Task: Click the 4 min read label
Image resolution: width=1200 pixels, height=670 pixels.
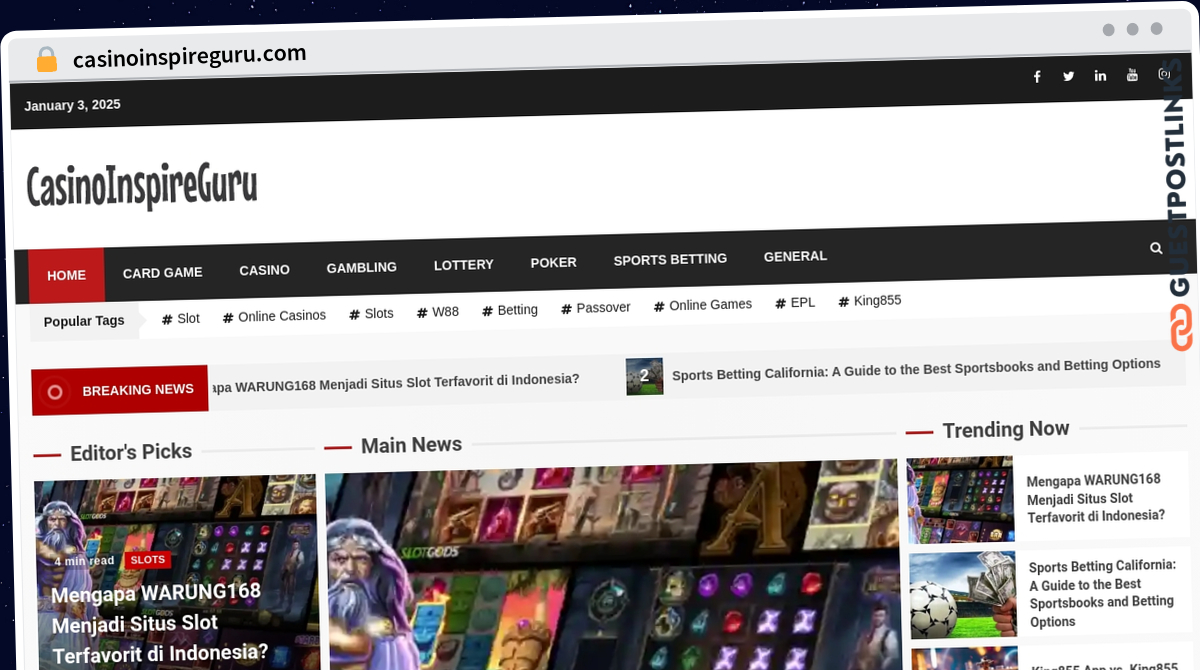Action: (x=84, y=561)
